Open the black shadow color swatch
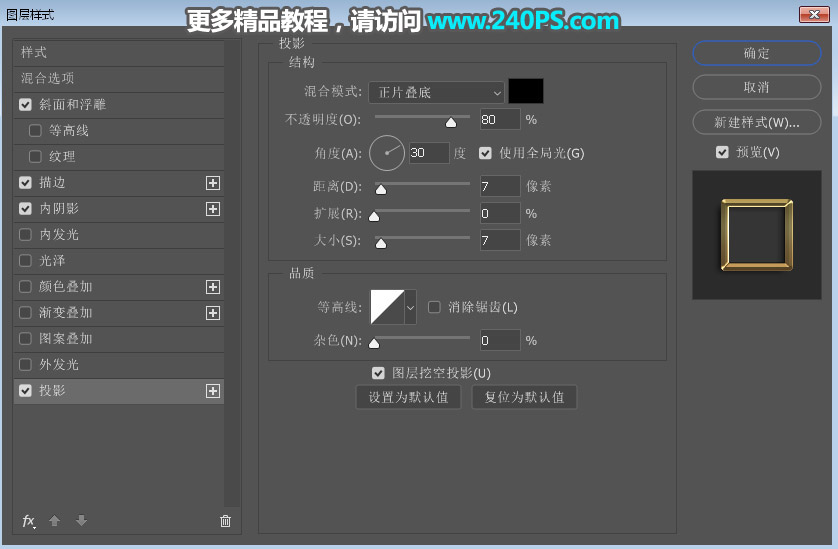The height and width of the screenshot is (549, 838). tap(526, 91)
